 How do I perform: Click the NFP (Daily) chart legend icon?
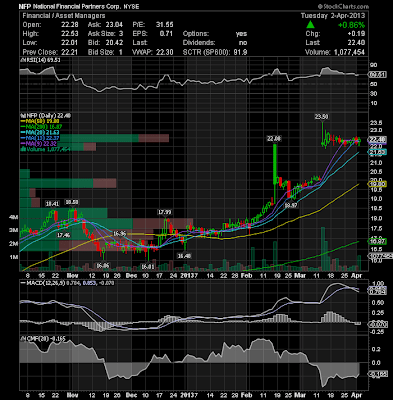22,115
